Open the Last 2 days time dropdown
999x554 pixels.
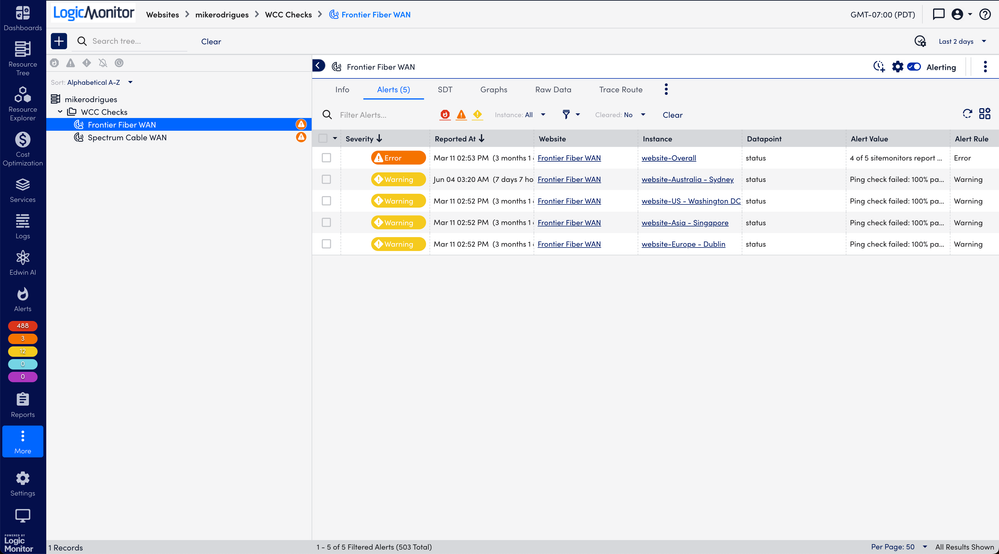[x=962, y=41]
